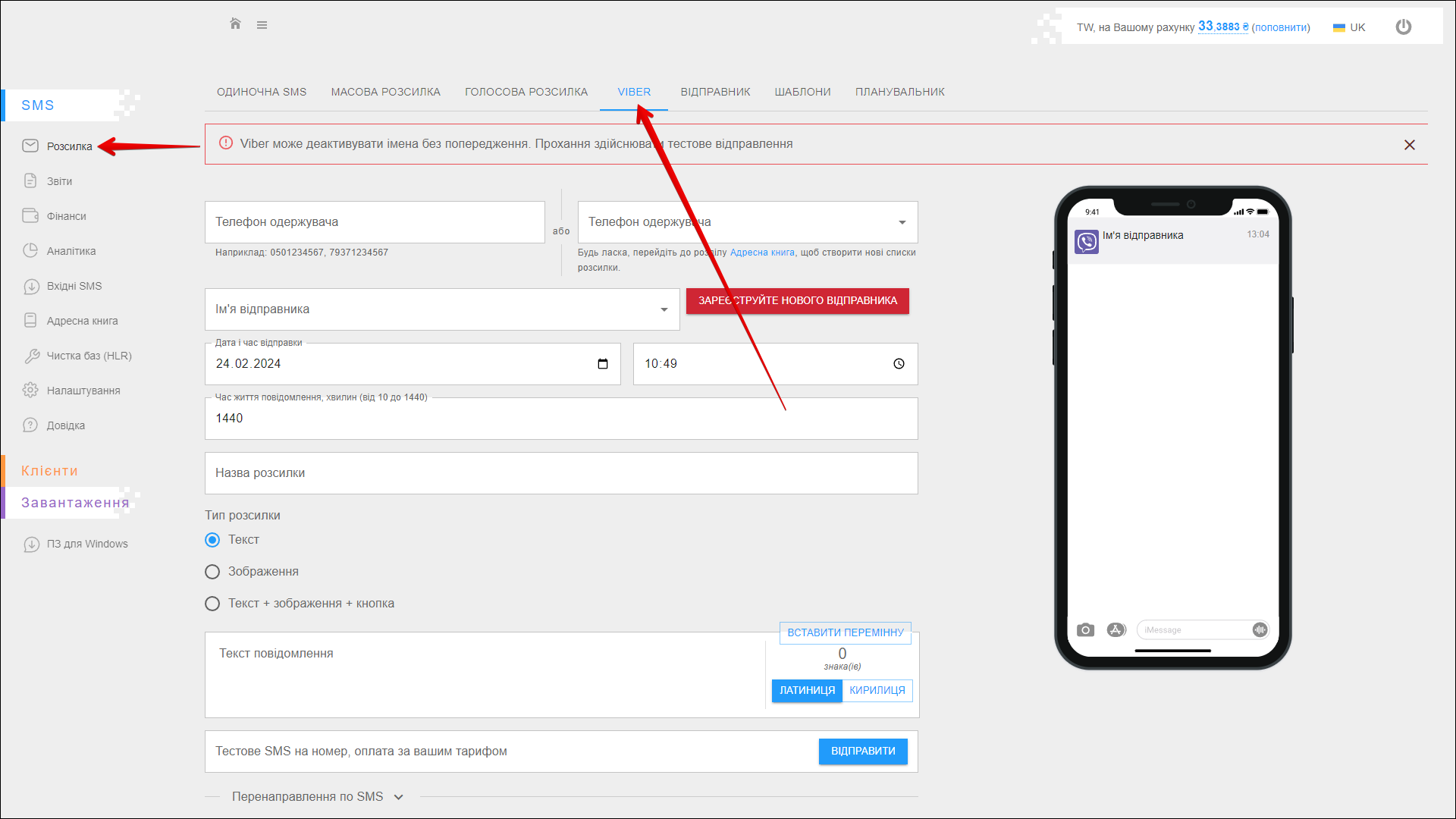The image size is (1456, 819).
Task: Click the power logout icon
Action: (1403, 27)
